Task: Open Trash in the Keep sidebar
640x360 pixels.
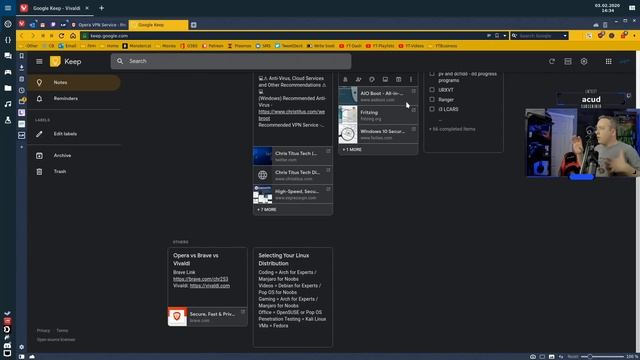Action: pos(74,171)
